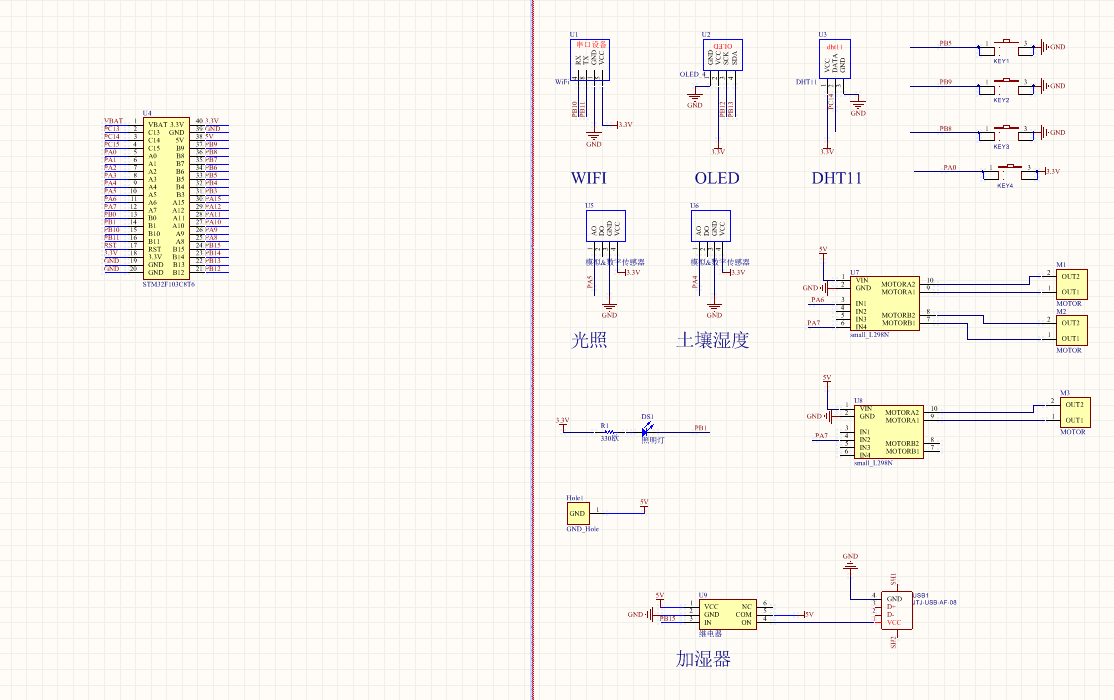Click the GND symbol right of KEY1
Screen dimensions: 1114x700
[x=1053, y=47]
